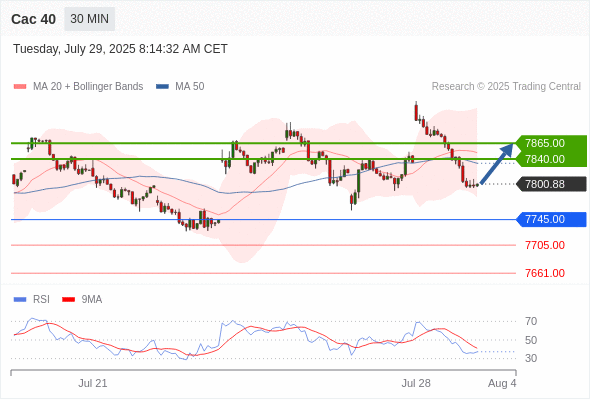Click the 7661.00 red support label

(545, 273)
